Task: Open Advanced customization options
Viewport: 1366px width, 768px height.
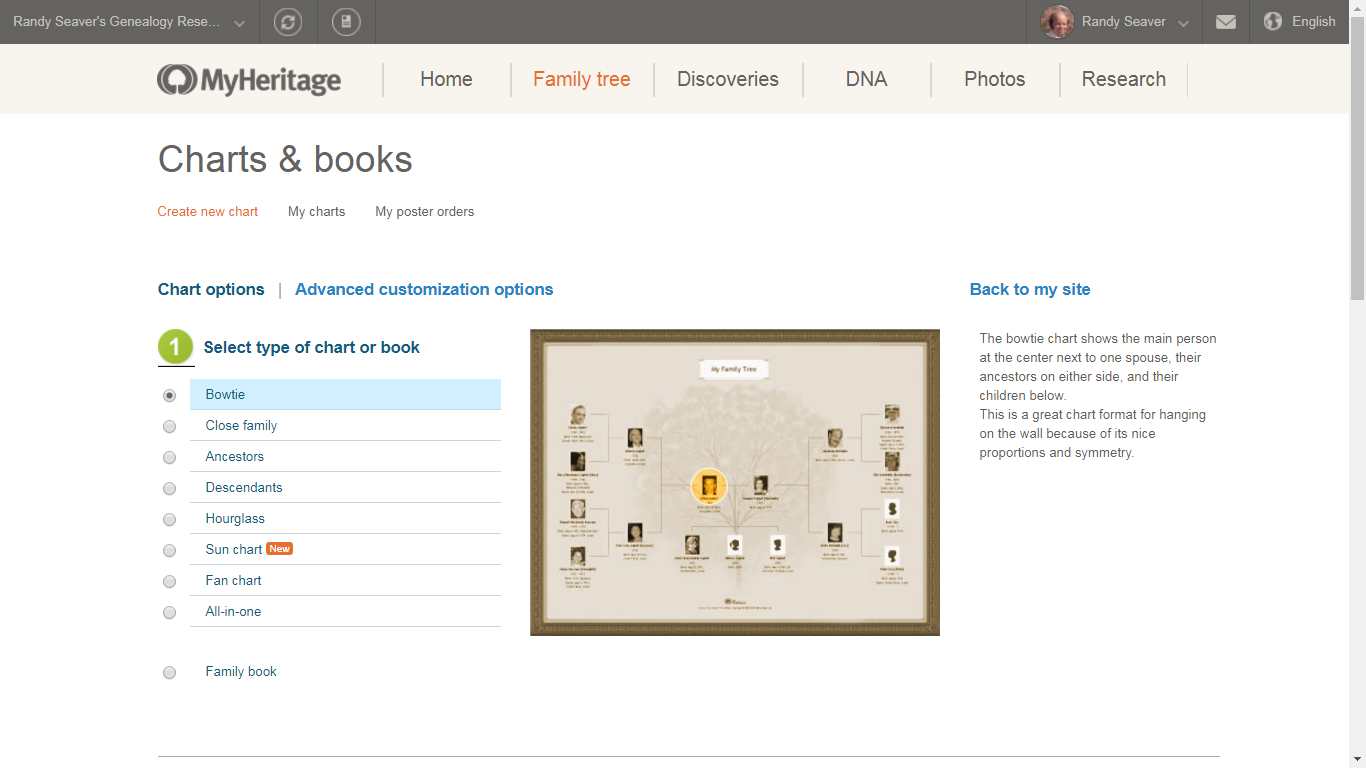Action: point(424,289)
